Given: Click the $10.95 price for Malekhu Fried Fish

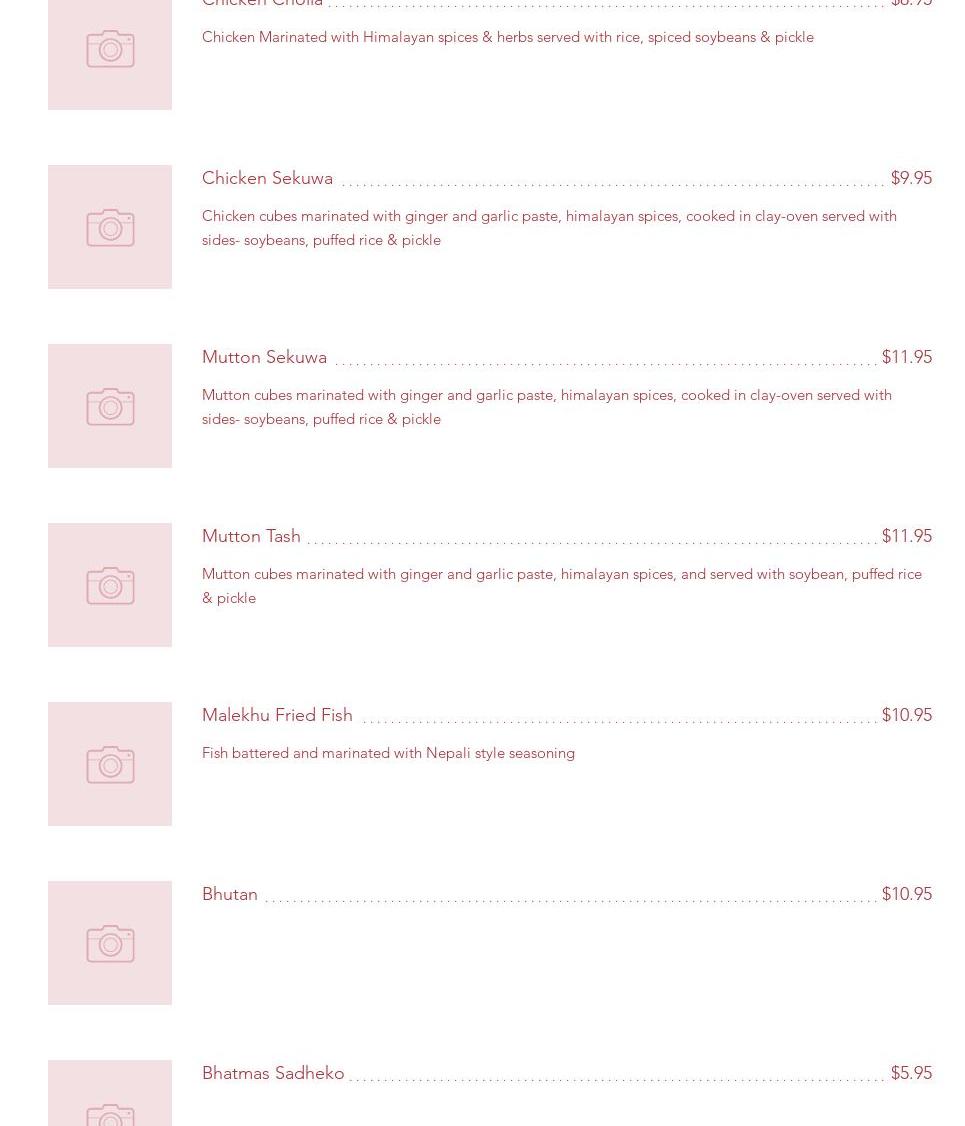Looking at the screenshot, I should click(x=906, y=715).
